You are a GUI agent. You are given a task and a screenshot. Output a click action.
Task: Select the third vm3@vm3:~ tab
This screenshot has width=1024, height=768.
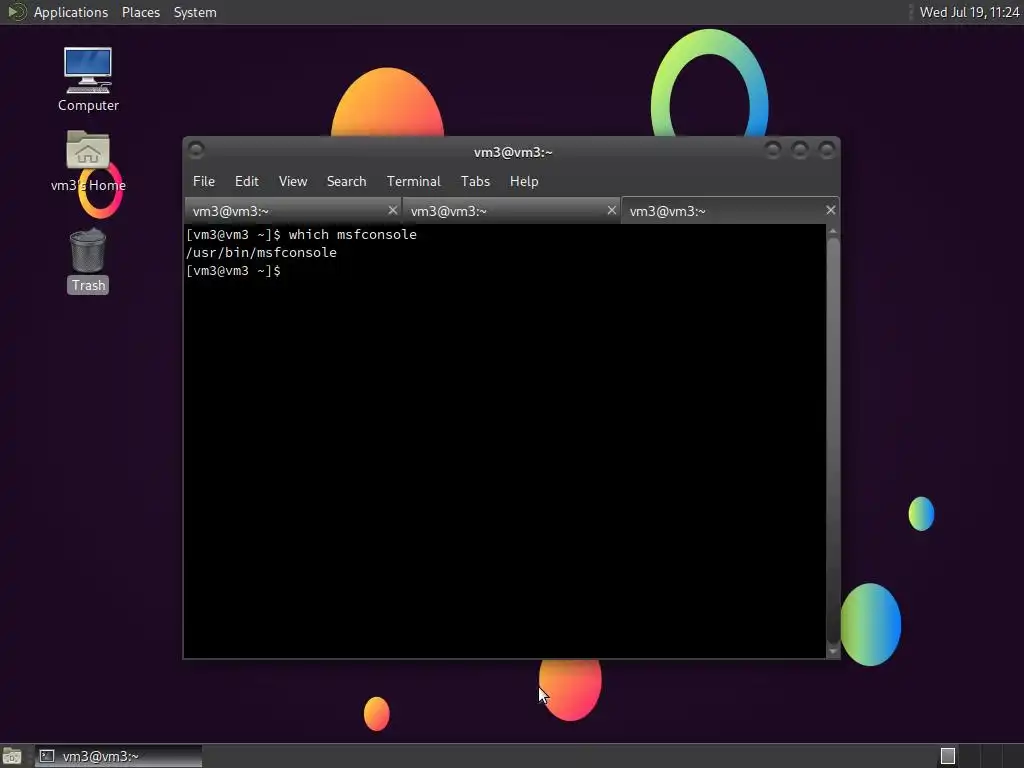[x=730, y=211]
